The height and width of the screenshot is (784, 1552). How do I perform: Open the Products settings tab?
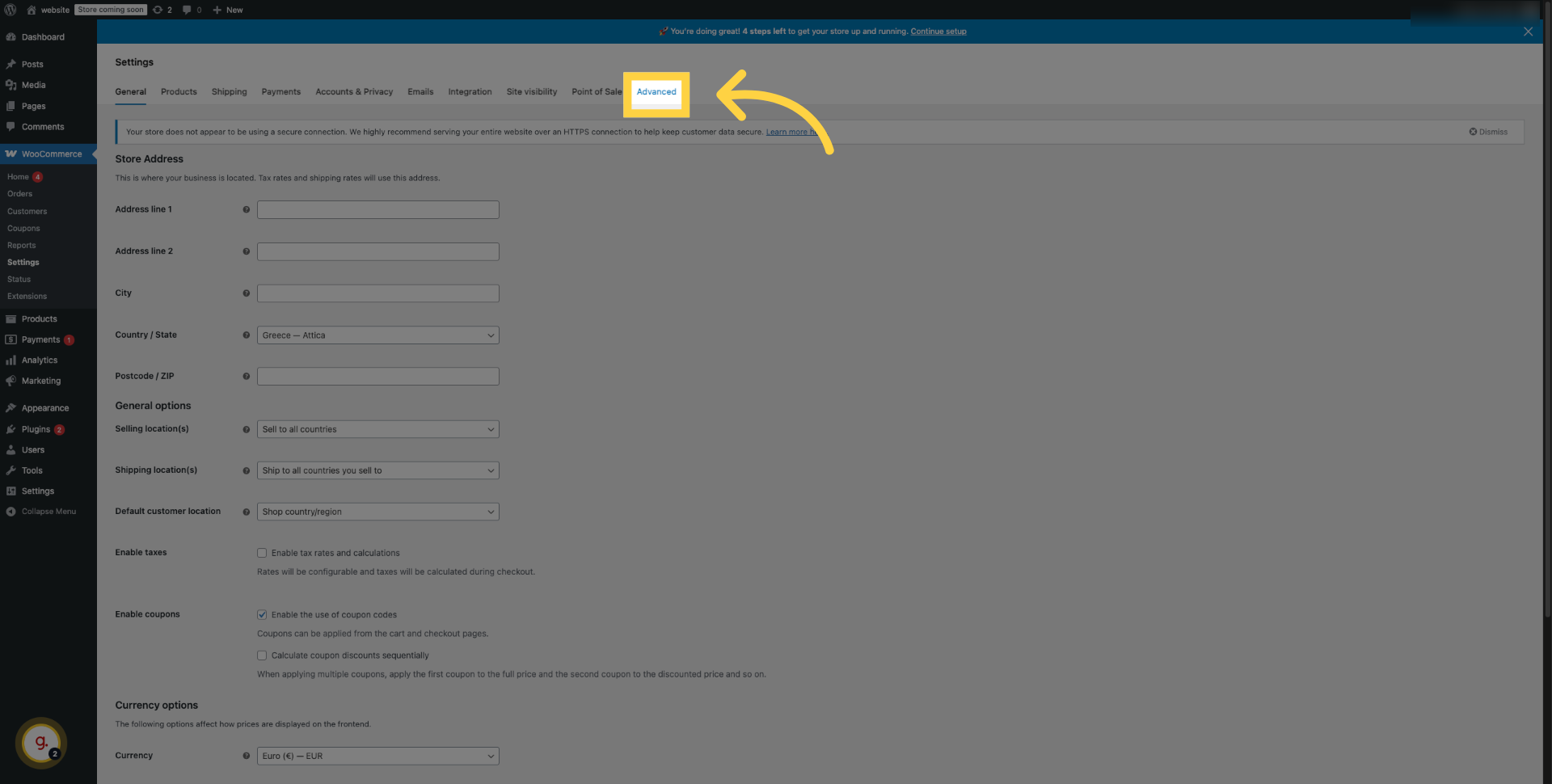point(179,92)
